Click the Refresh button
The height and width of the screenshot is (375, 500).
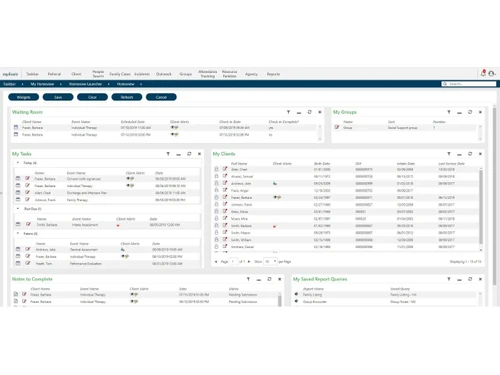click(127, 97)
